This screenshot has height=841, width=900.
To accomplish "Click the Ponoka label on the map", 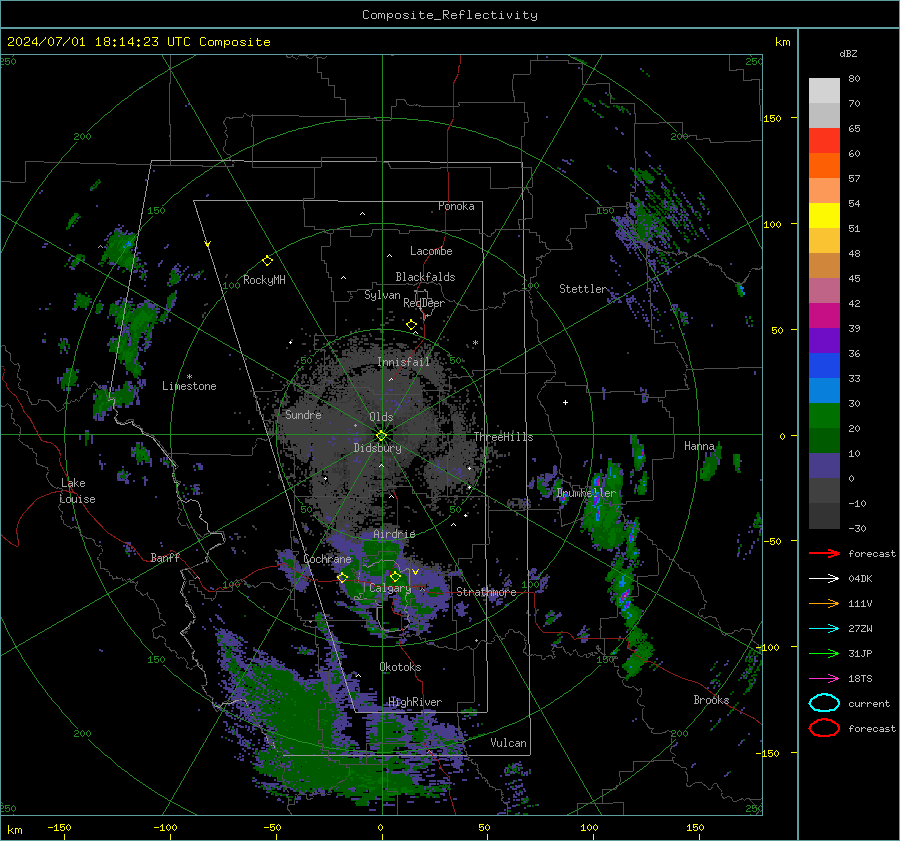I will point(456,206).
